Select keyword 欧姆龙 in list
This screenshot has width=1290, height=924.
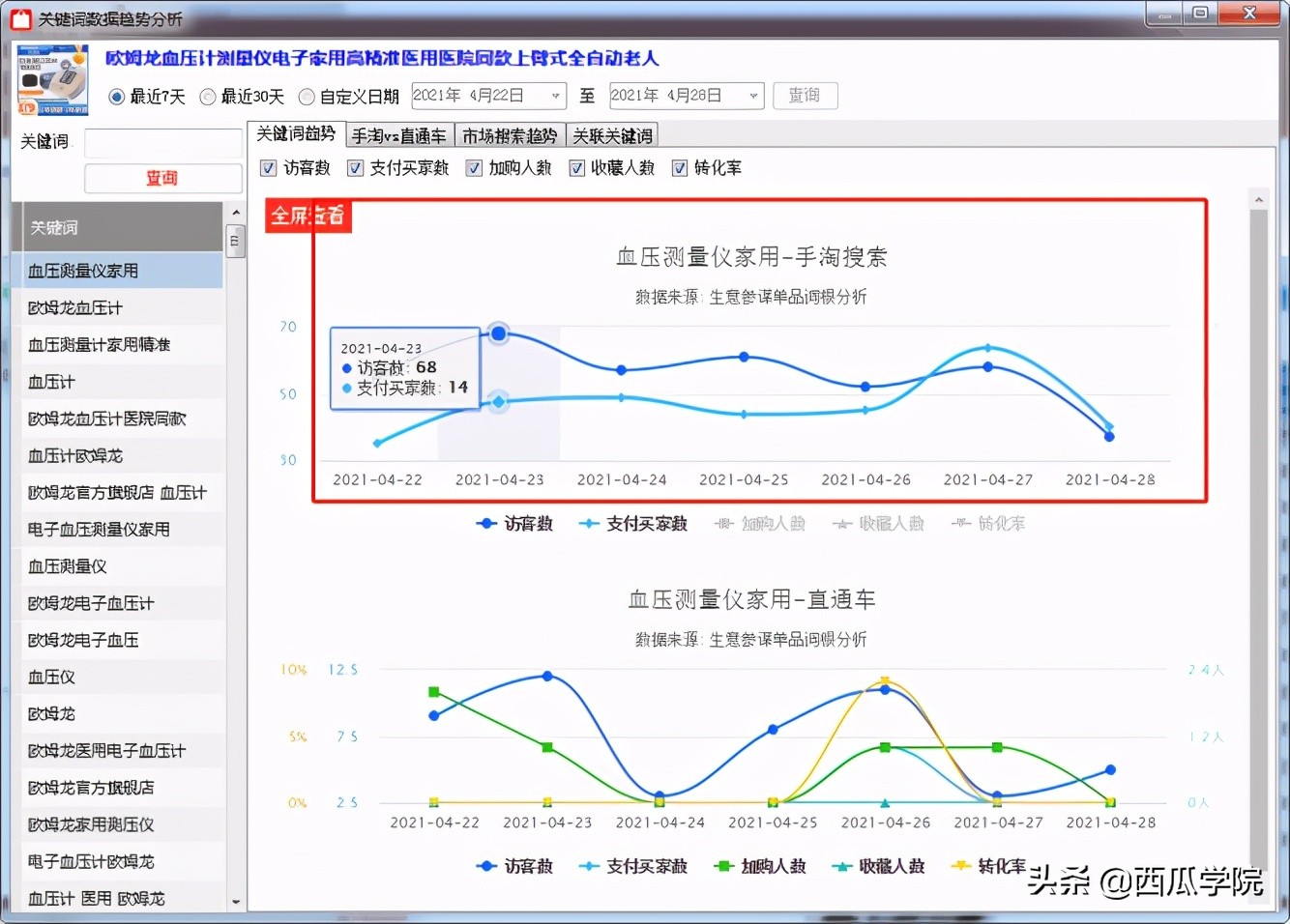tap(120, 713)
